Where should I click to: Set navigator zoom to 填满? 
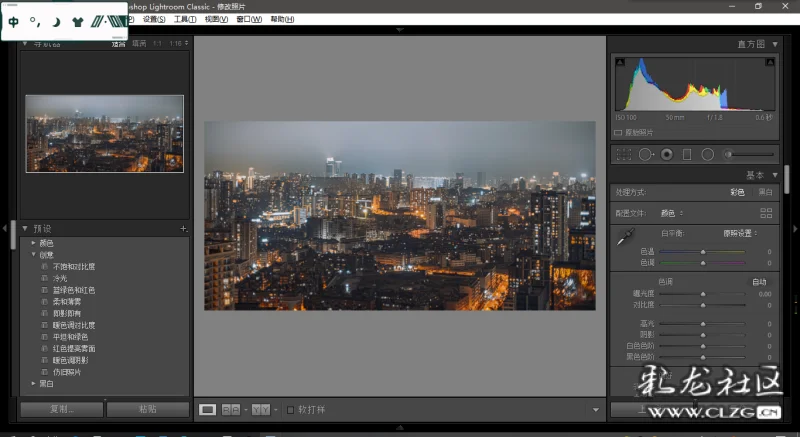tap(139, 44)
